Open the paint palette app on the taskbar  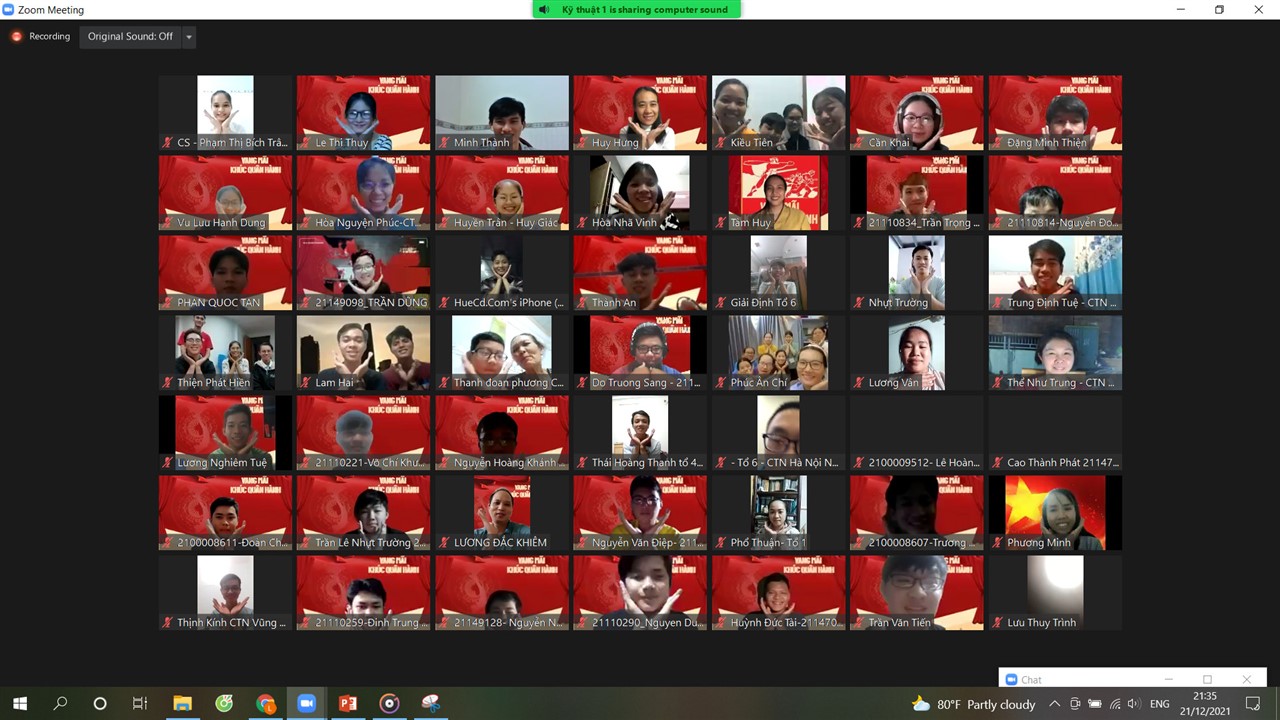(x=430, y=704)
